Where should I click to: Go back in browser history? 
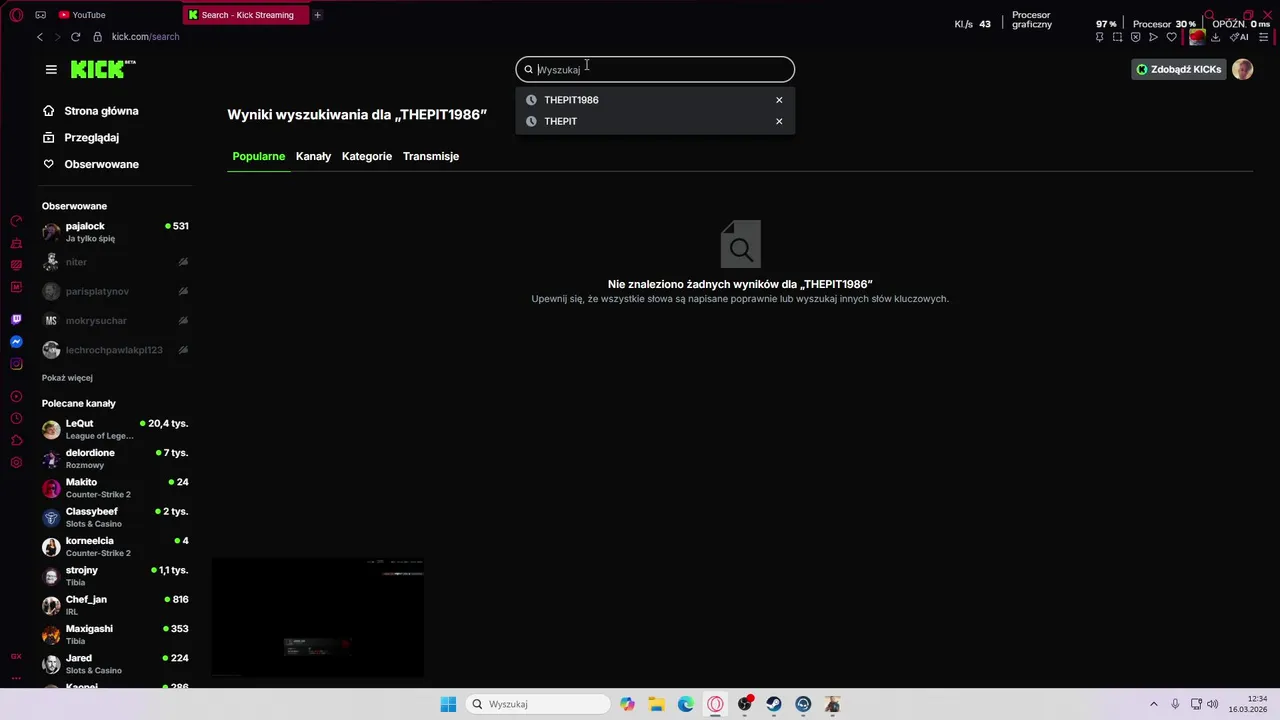point(40,37)
